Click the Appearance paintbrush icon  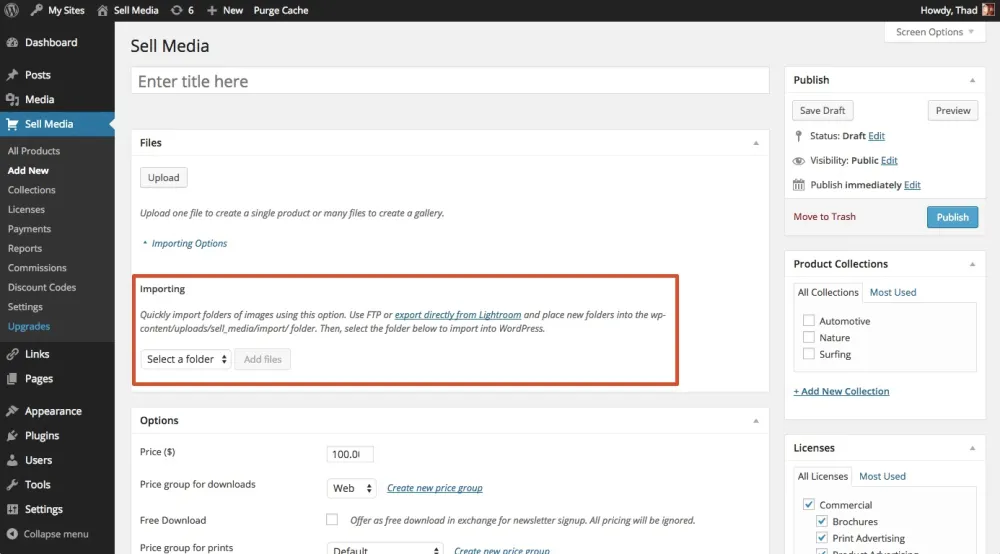click(12, 411)
